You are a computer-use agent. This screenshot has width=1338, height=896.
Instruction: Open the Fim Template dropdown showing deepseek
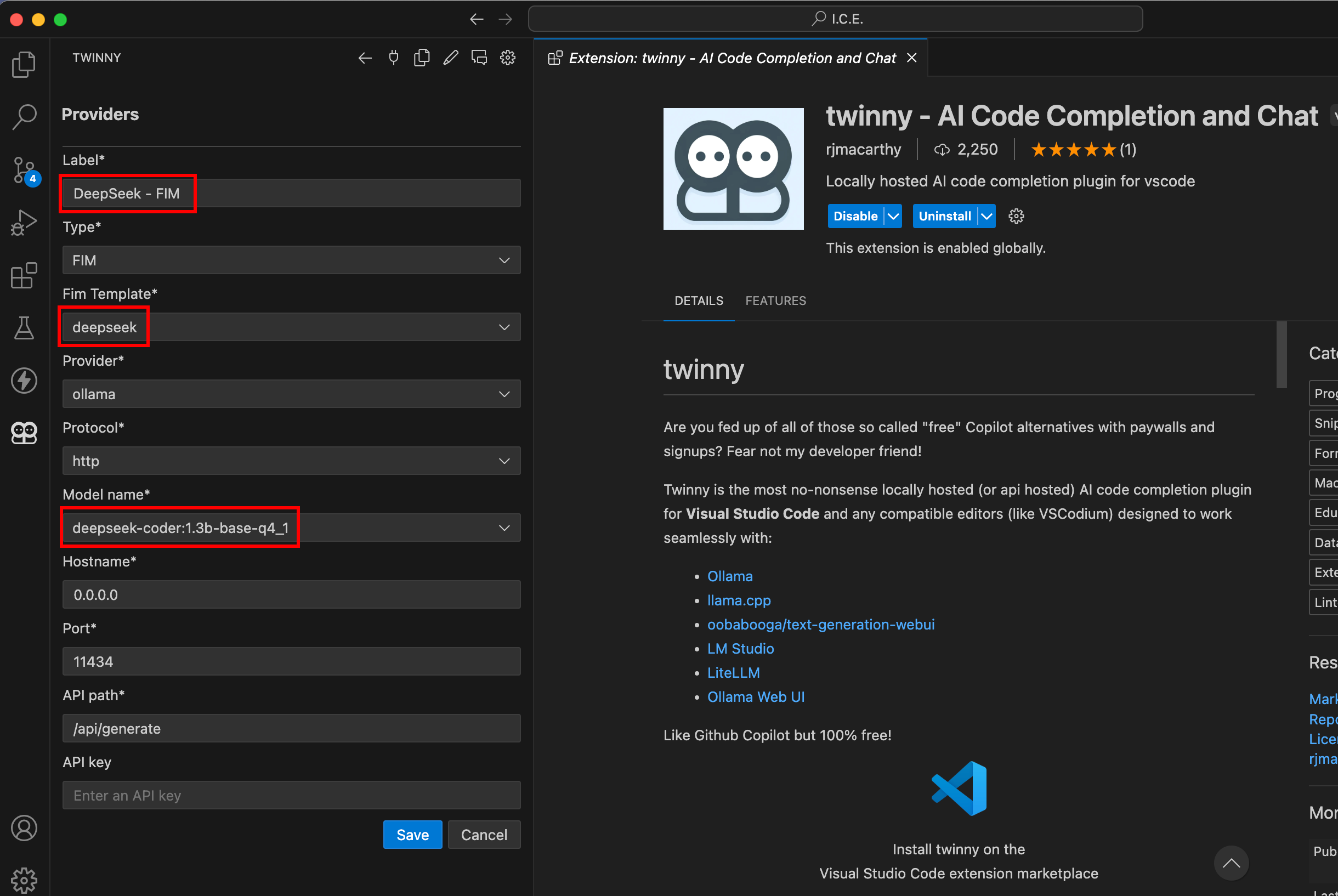click(291, 327)
